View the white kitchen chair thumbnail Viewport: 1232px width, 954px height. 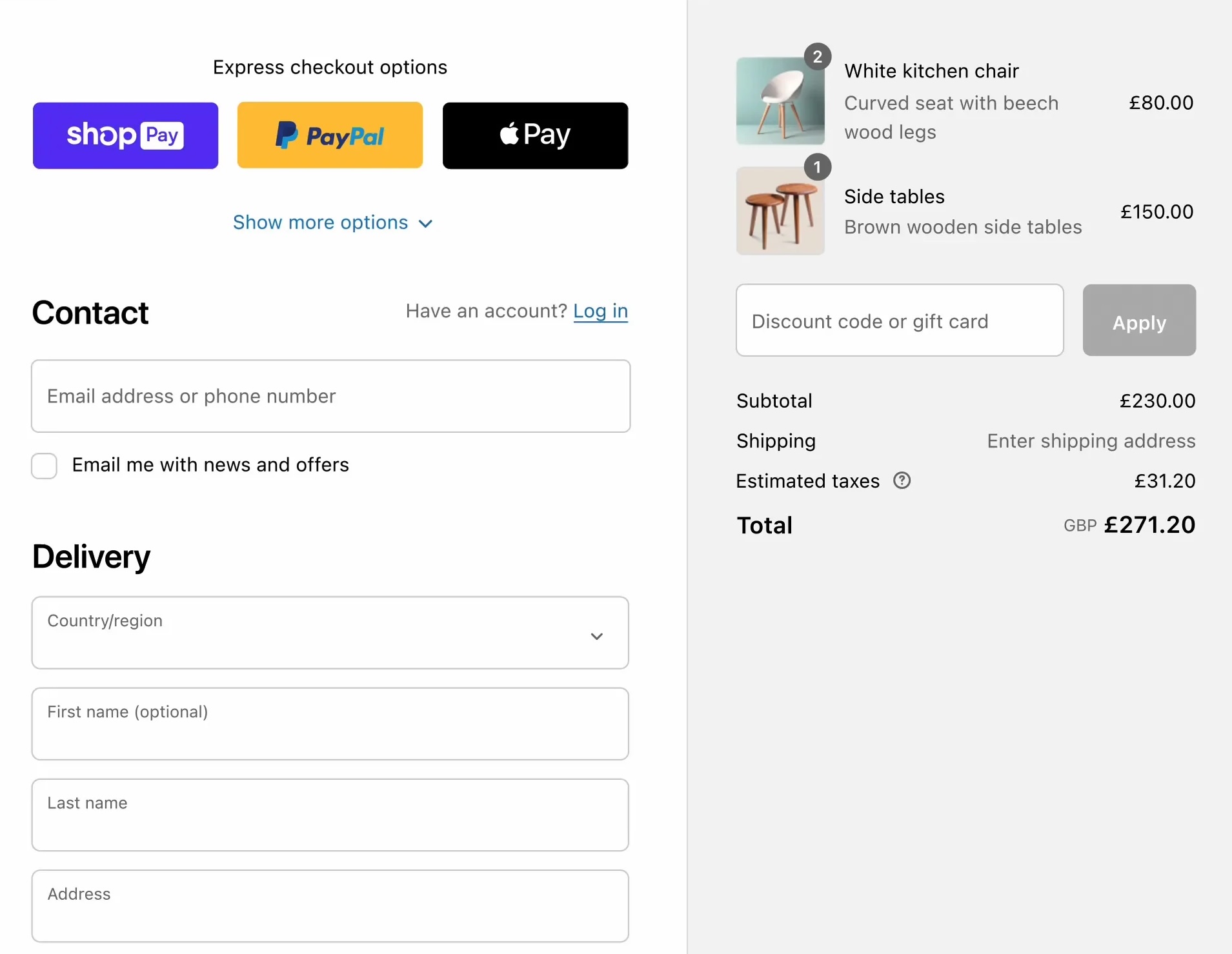point(780,100)
